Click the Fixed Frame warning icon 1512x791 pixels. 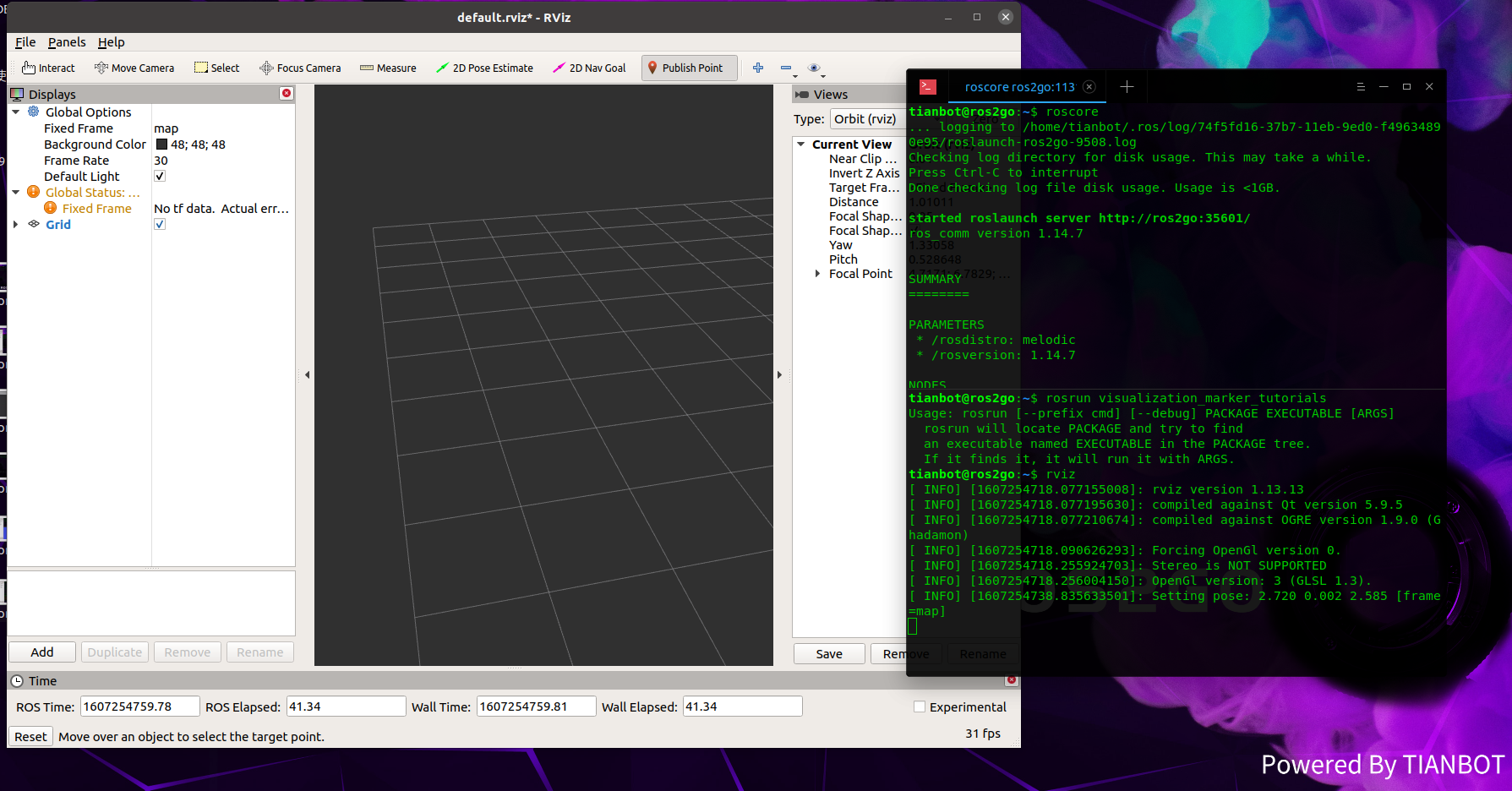pos(51,208)
